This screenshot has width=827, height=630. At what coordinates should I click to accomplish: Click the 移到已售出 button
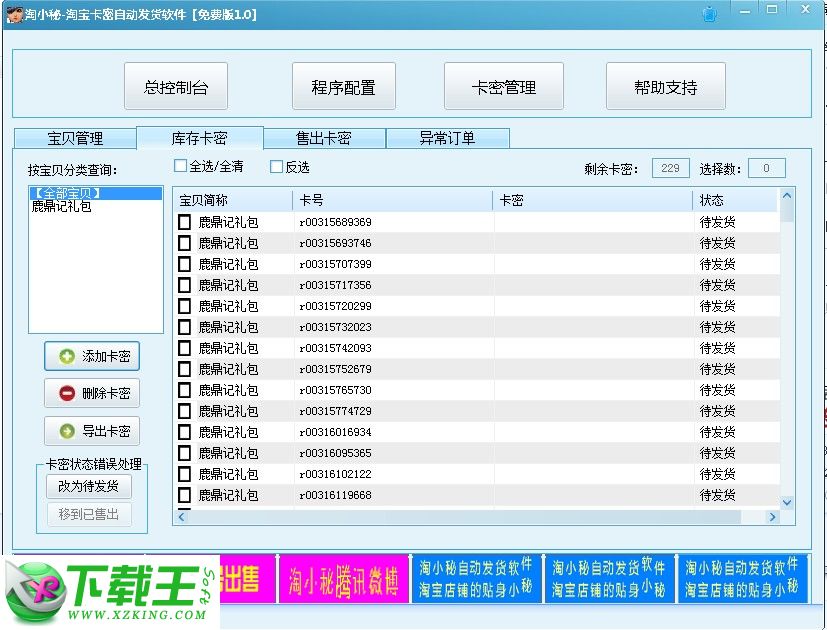pyautogui.click(x=89, y=514)
